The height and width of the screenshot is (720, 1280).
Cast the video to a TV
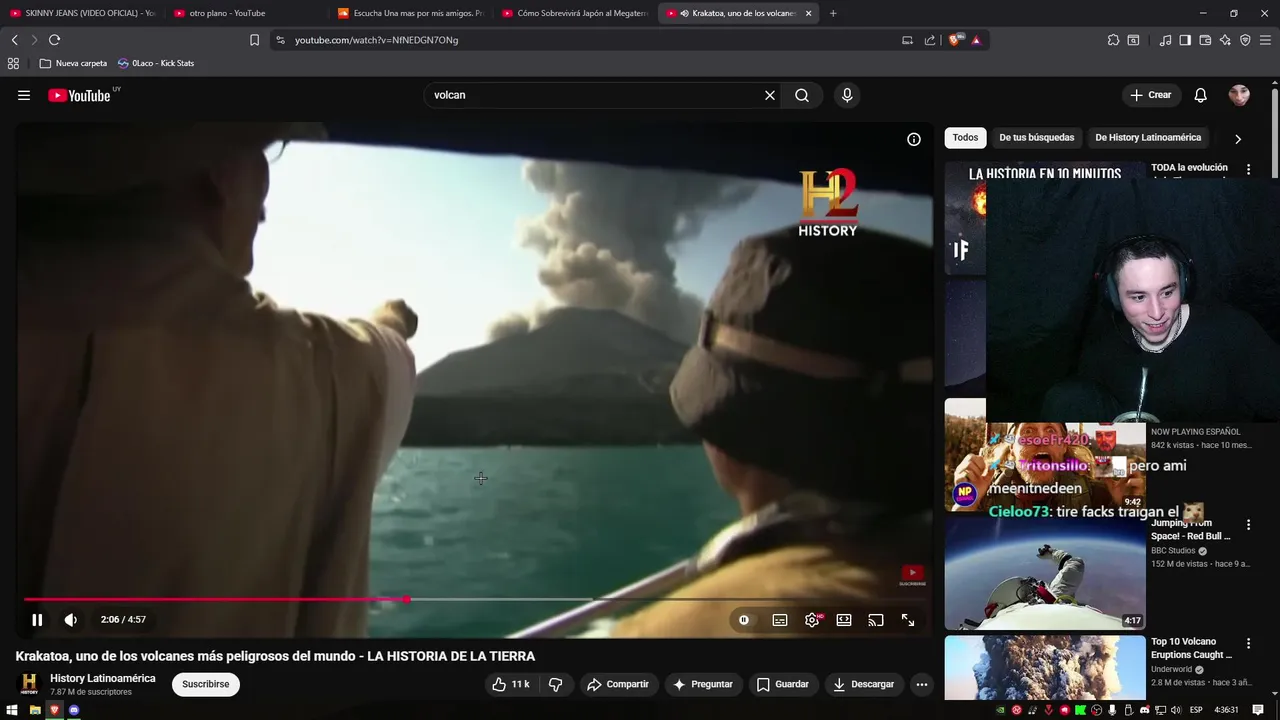pyautogui.click(x=876, y=620)
